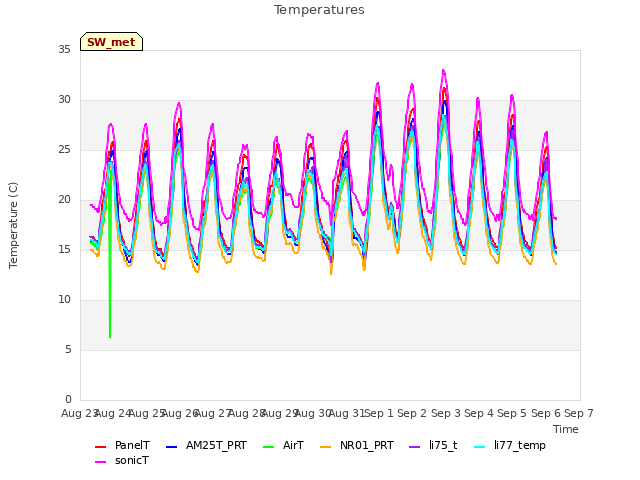Click the orange NR01_PRT legend color marker
This screenshot has height=480, width=640.
(325, 447)
